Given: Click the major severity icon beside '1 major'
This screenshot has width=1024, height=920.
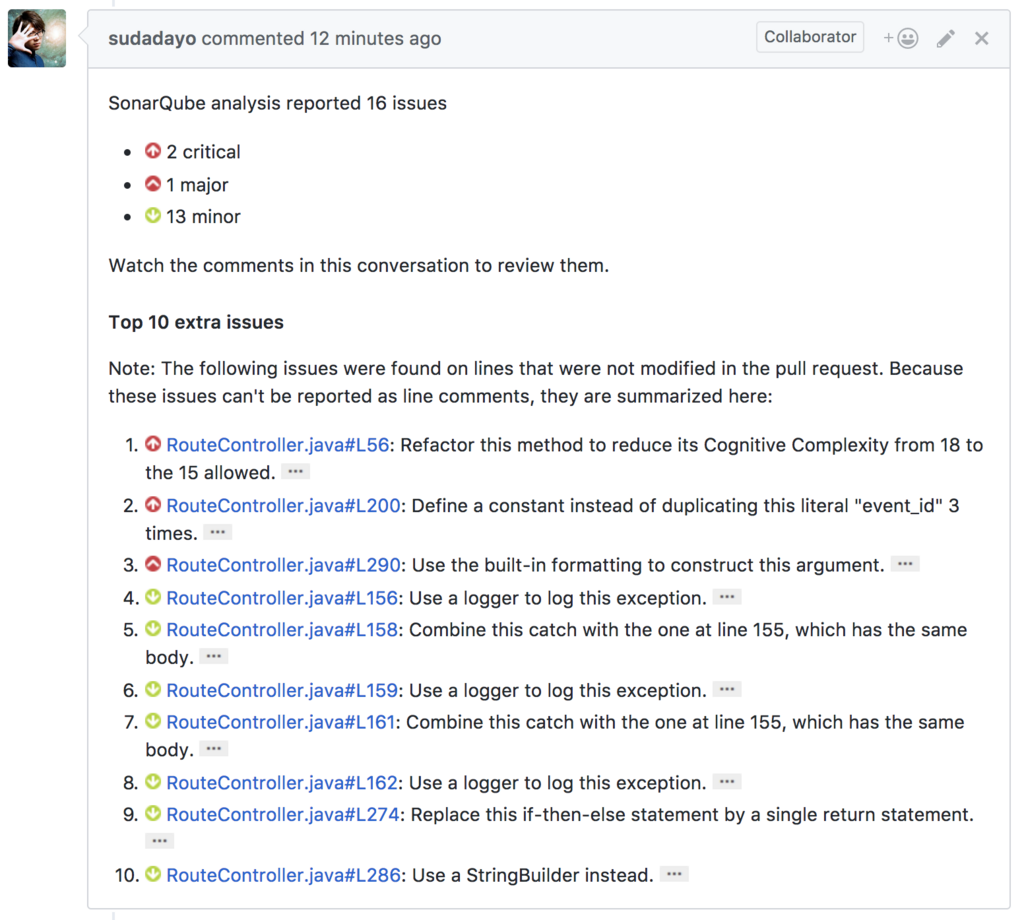Looking at the screenshot, I should [x=153, y=184].
